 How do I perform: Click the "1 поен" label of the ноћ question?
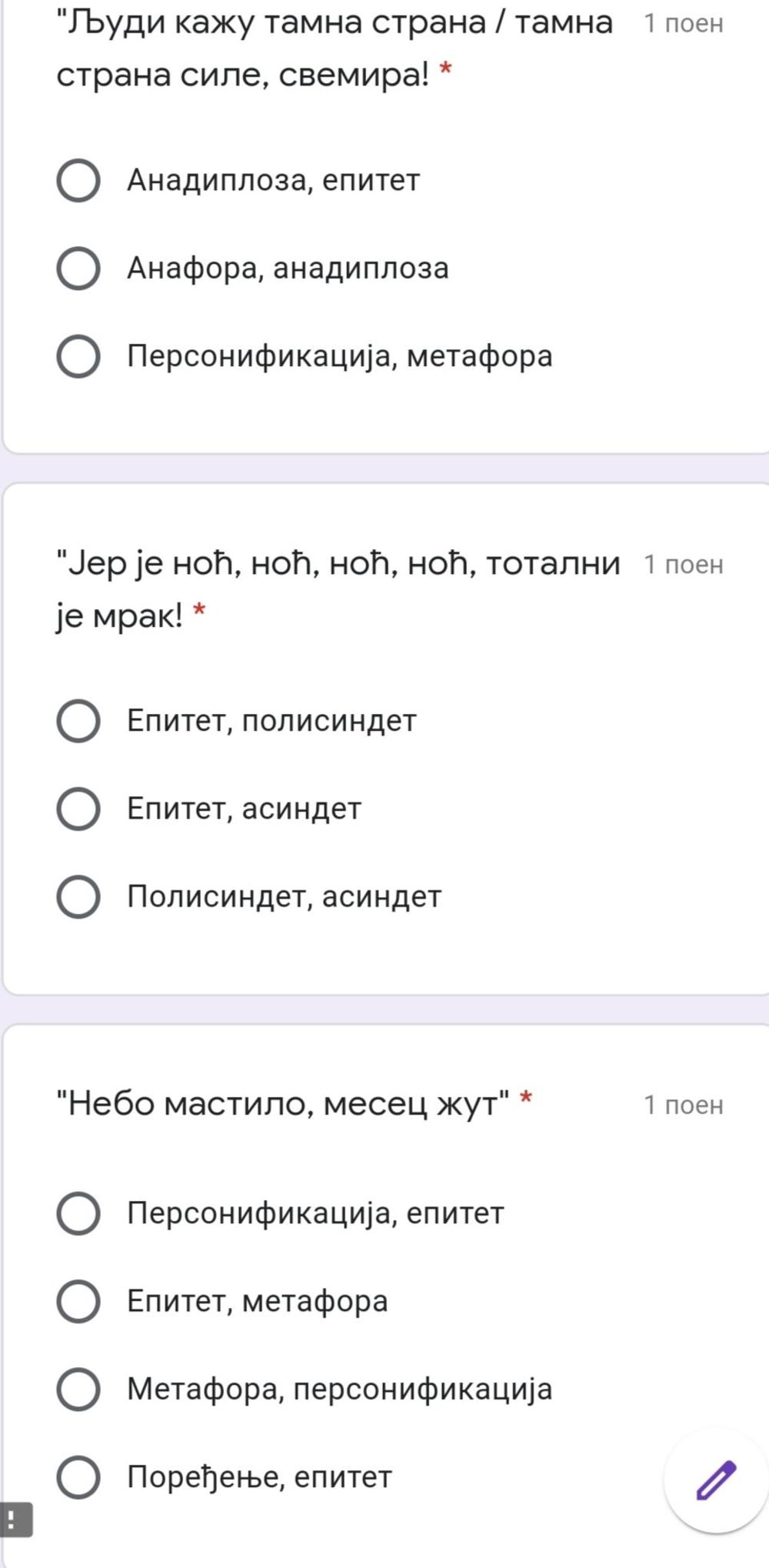click(x=683, y=565)
